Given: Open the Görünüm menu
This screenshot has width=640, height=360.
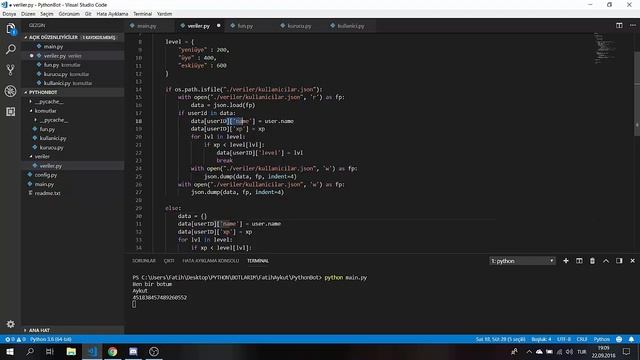Looking at the screenshot, I should pos(69,14).
